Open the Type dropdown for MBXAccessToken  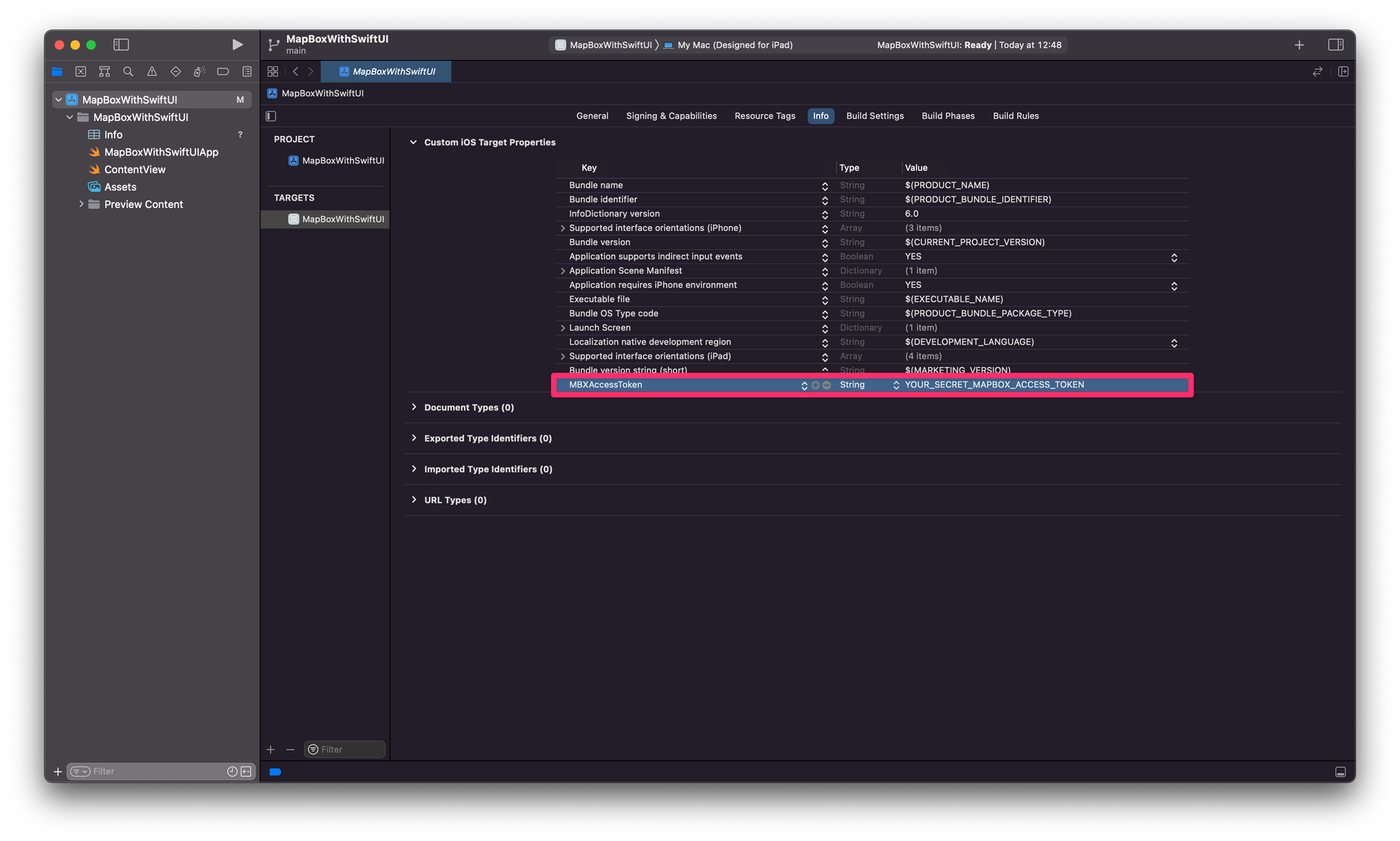pos(895,386)
